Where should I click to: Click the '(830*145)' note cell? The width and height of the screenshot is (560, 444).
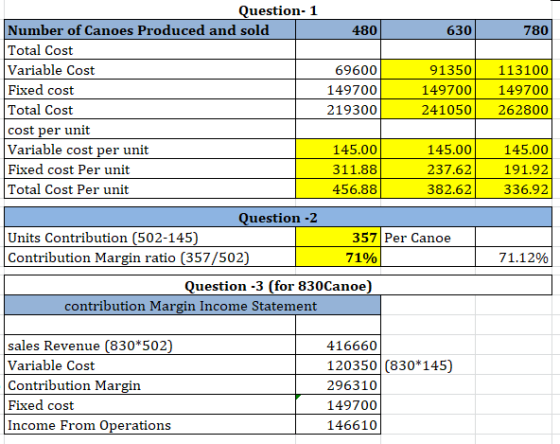[428, 365]
